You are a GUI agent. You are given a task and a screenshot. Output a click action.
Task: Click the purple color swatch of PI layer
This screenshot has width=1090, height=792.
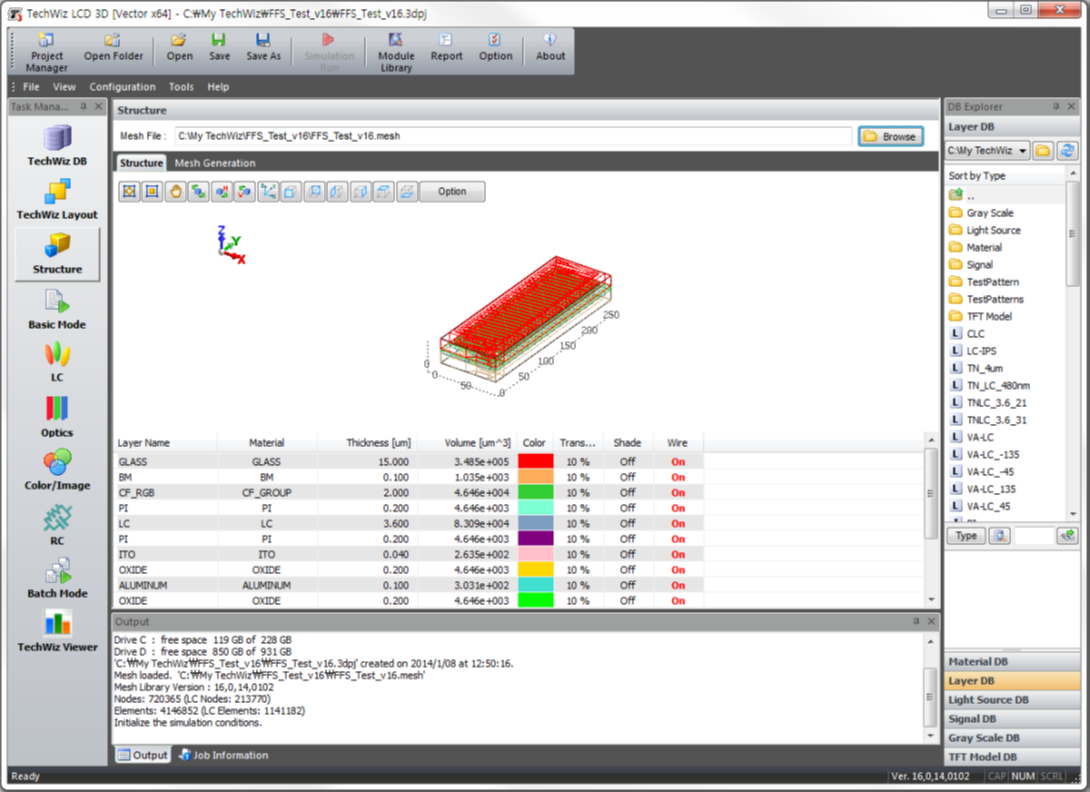click(x=535, y=539)
